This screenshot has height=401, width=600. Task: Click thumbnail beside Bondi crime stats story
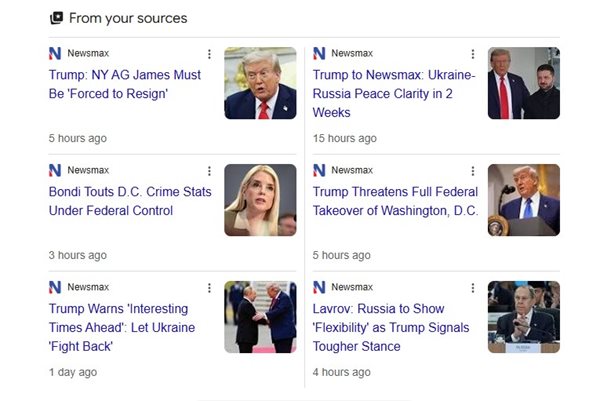[x=260, y=200]
